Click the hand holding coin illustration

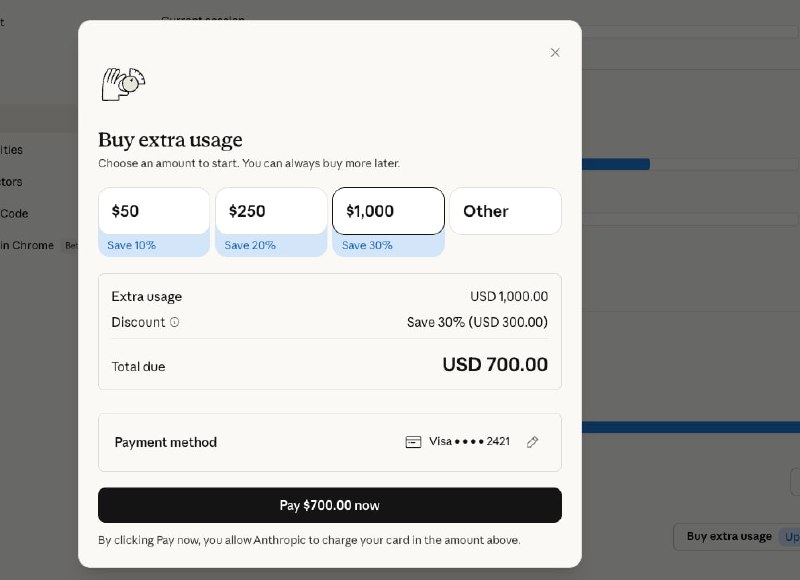123,84
